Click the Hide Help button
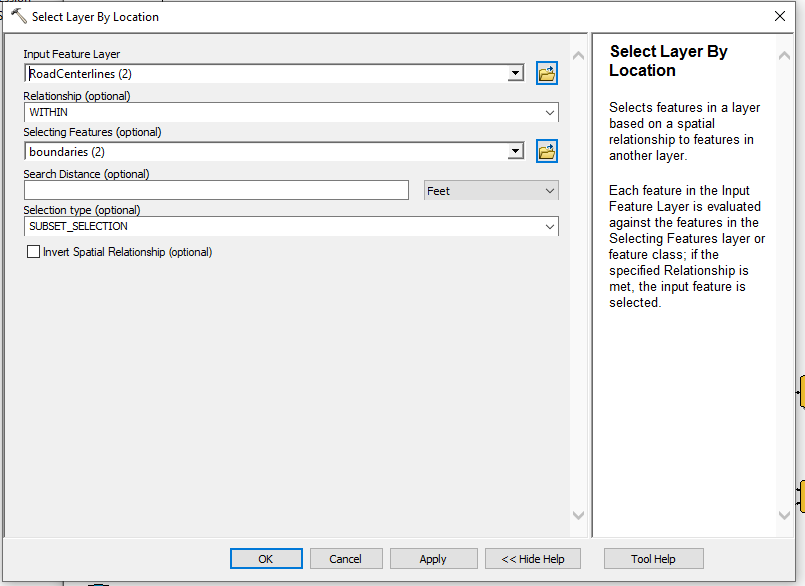 pyautogui.click(x=533, y=559)
